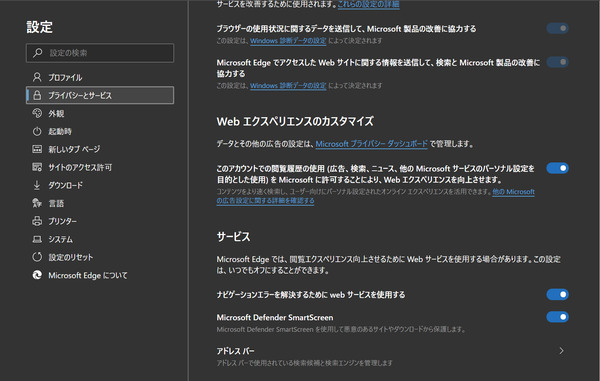Click the Microsoft Edge logo icon
600x381 pixels.
[x=37, y=275]
